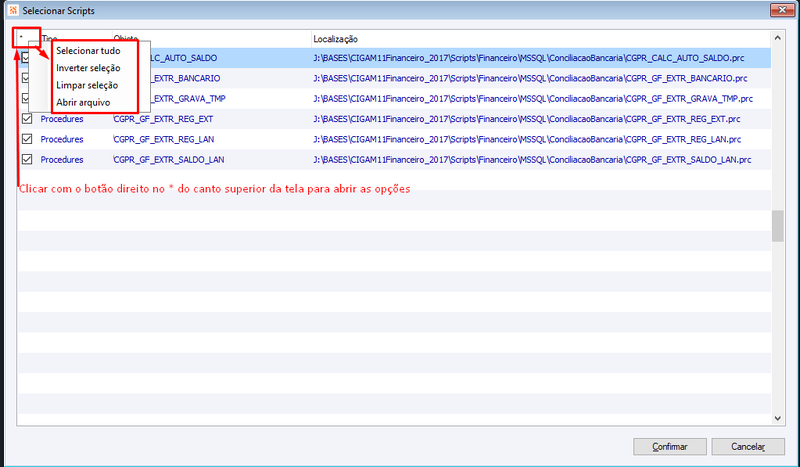The height and width of the screenshot is (467, 800).
Task: Click the CGPR_GF_EXTR_REG_LAN object name
Action: tap(164, 139)
